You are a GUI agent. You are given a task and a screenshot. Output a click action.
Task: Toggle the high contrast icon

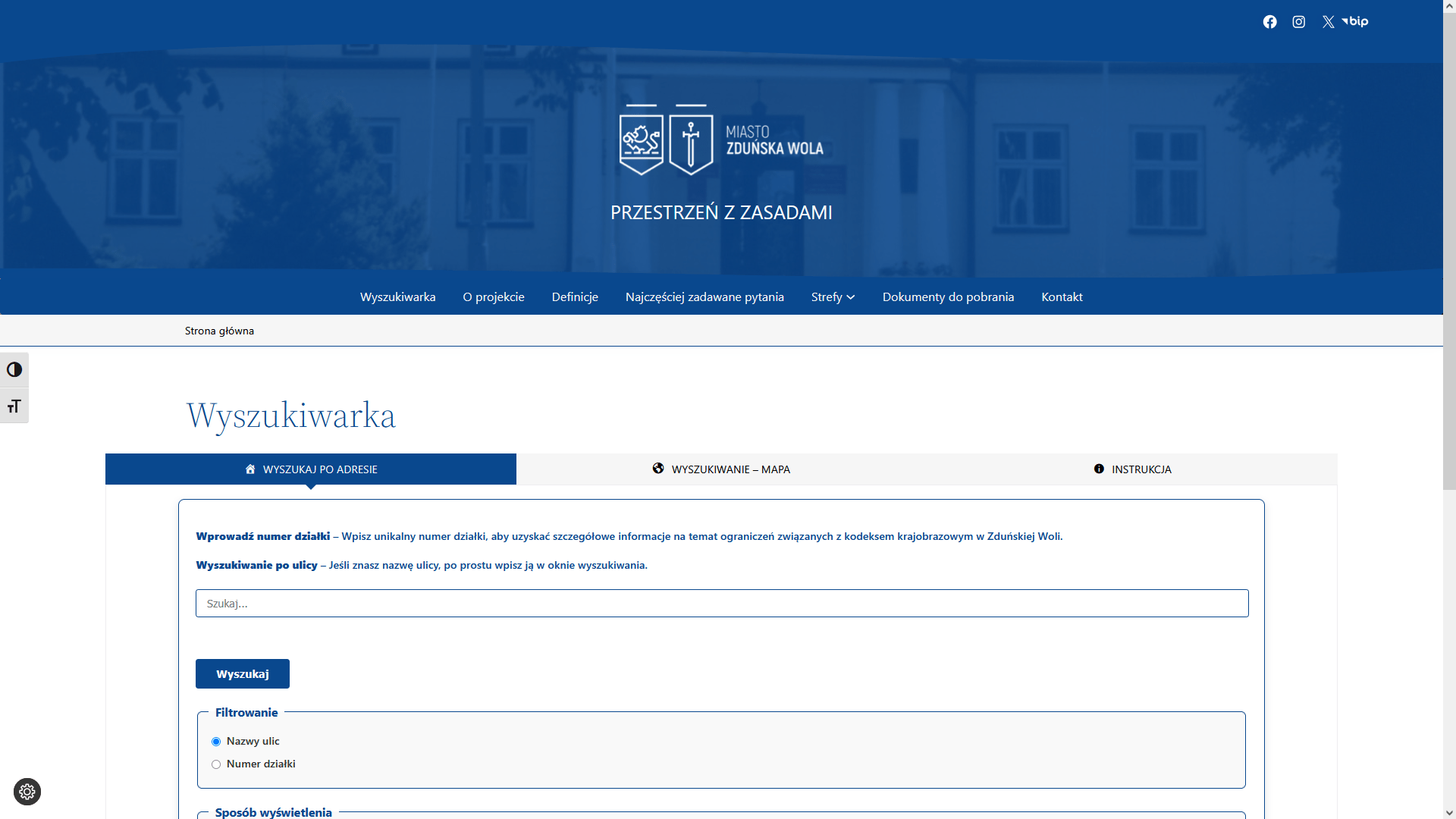pyautogui.click(x=14, y=370)
